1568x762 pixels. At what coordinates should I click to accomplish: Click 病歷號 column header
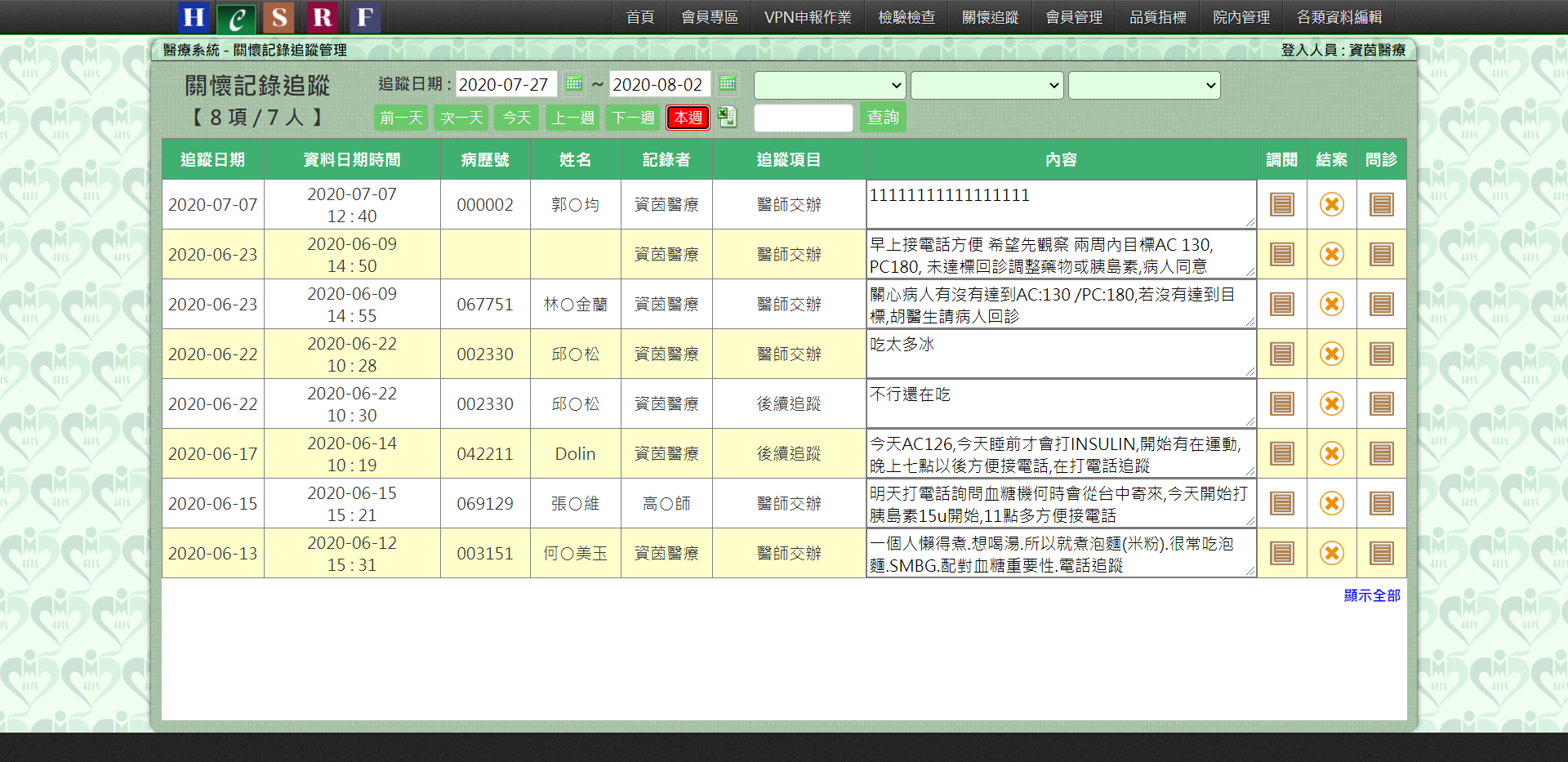click(485, 159)
